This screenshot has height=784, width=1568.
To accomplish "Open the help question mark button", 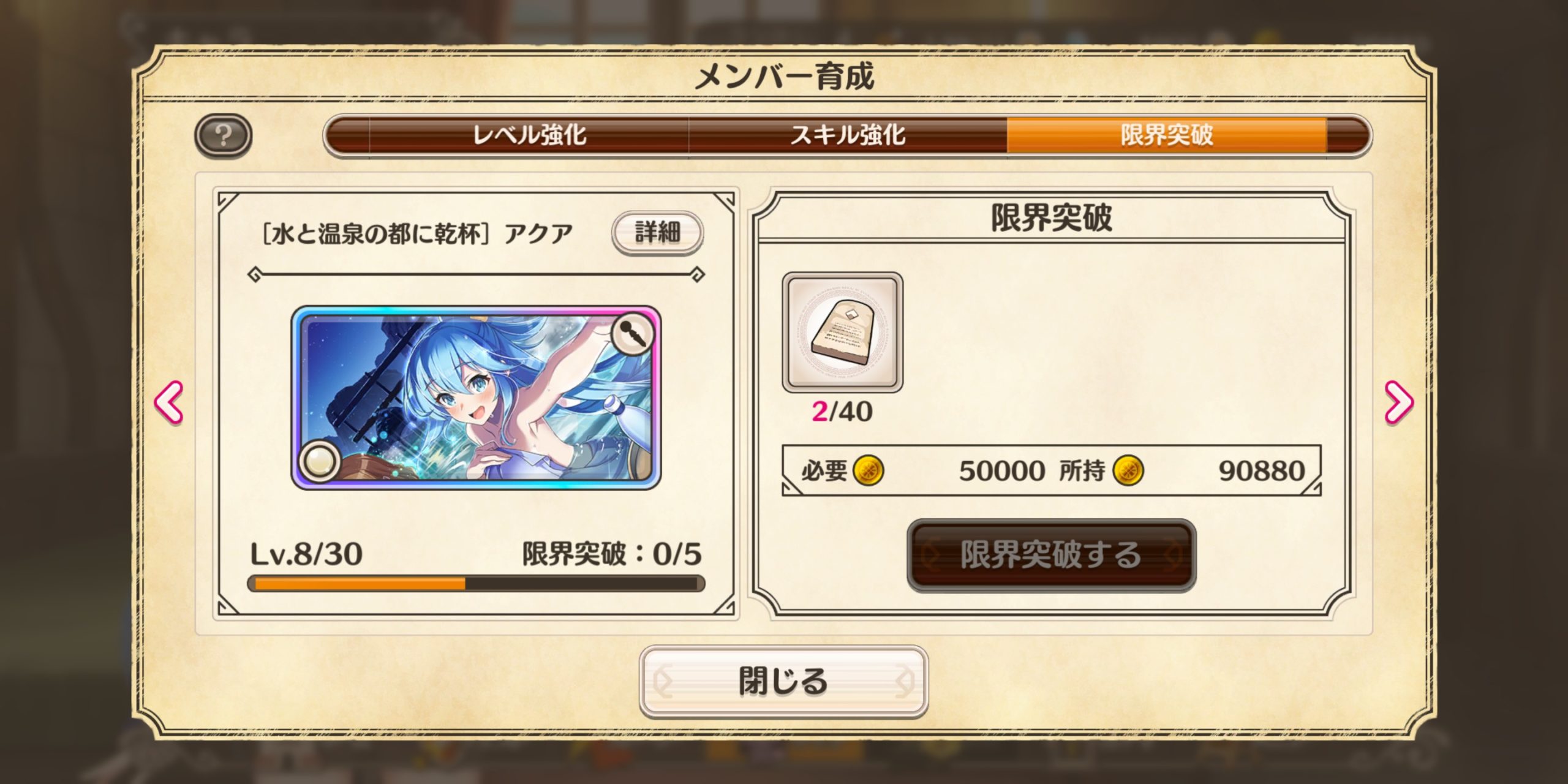I will (224, 135).
